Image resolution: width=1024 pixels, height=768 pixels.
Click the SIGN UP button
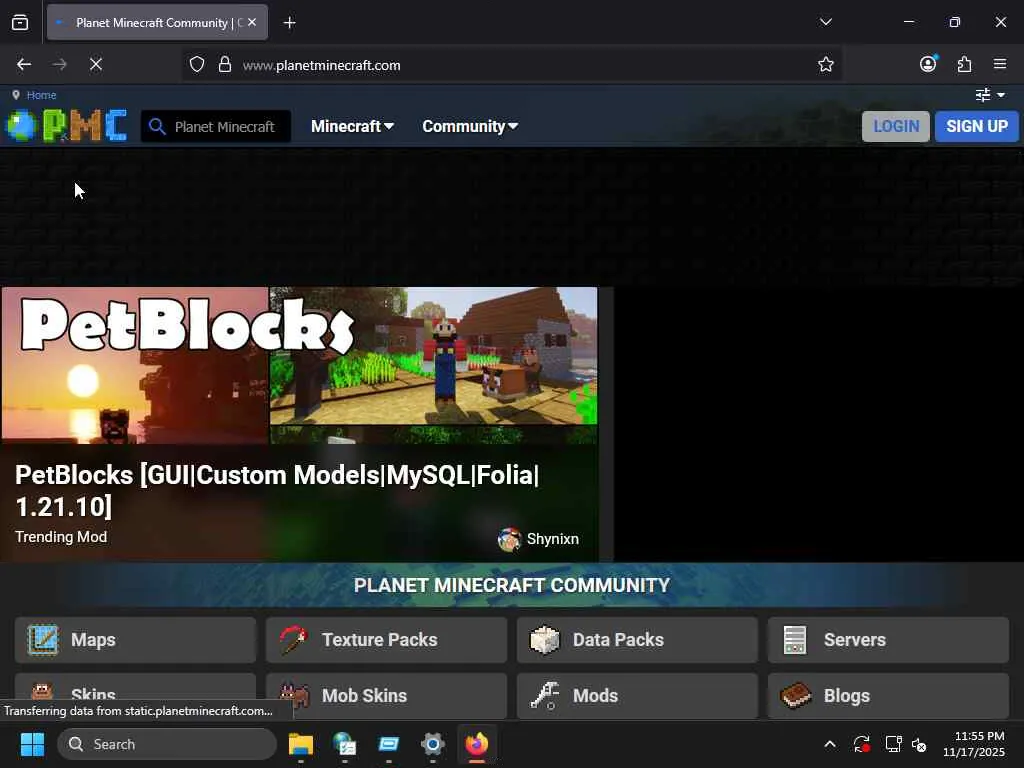point(976,126)
